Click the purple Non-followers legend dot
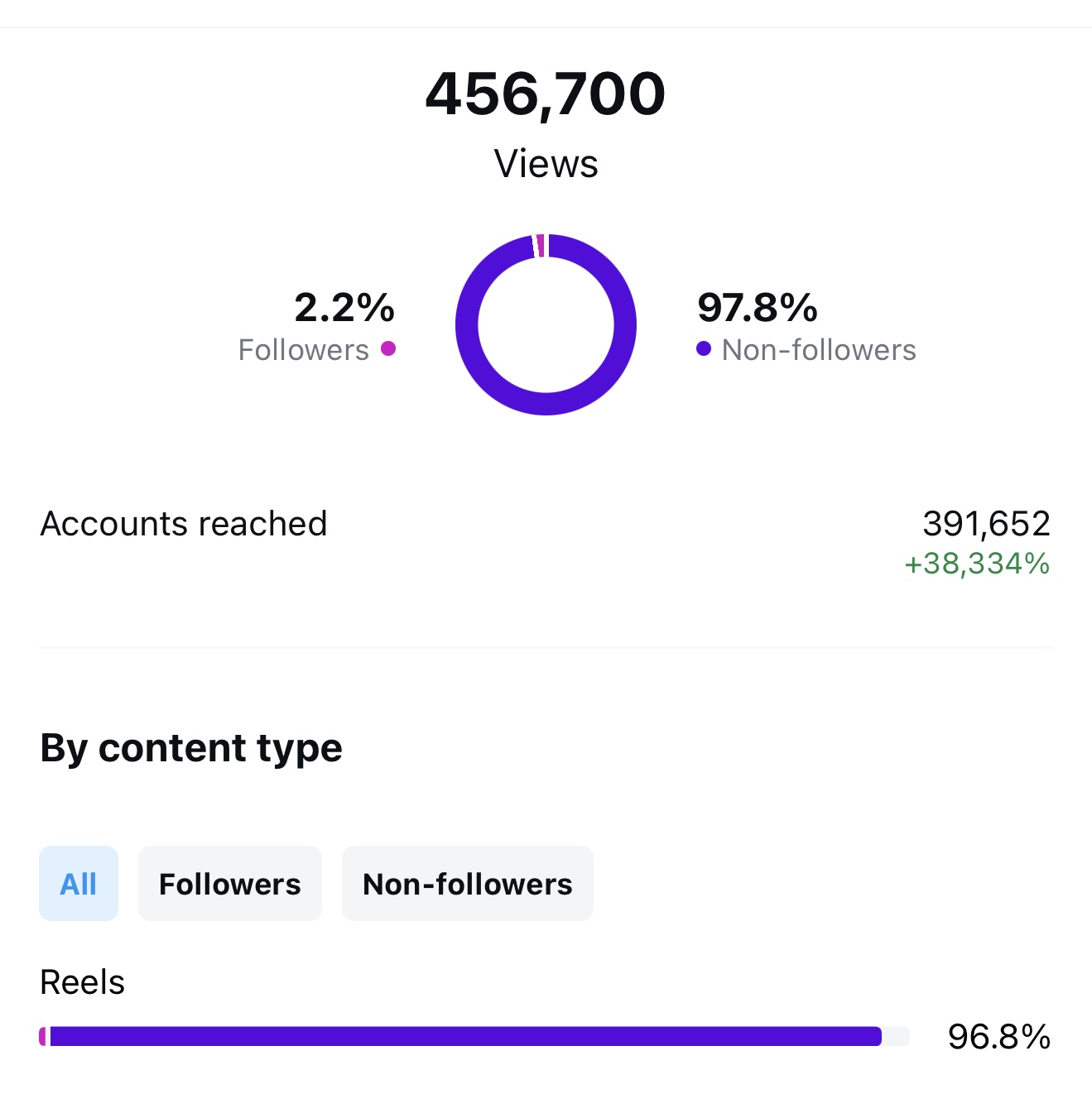This screenshot has width=1092, height=1094. tap(704, 348)
